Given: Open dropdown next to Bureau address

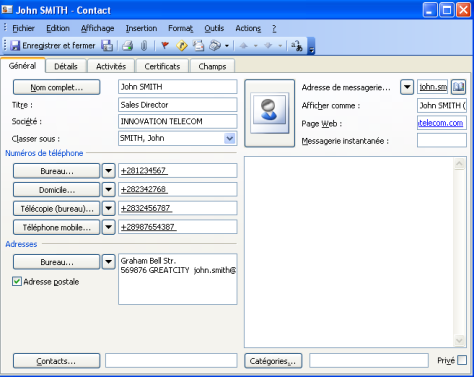Looking at the screenshot, I should (x=108, y=262).
